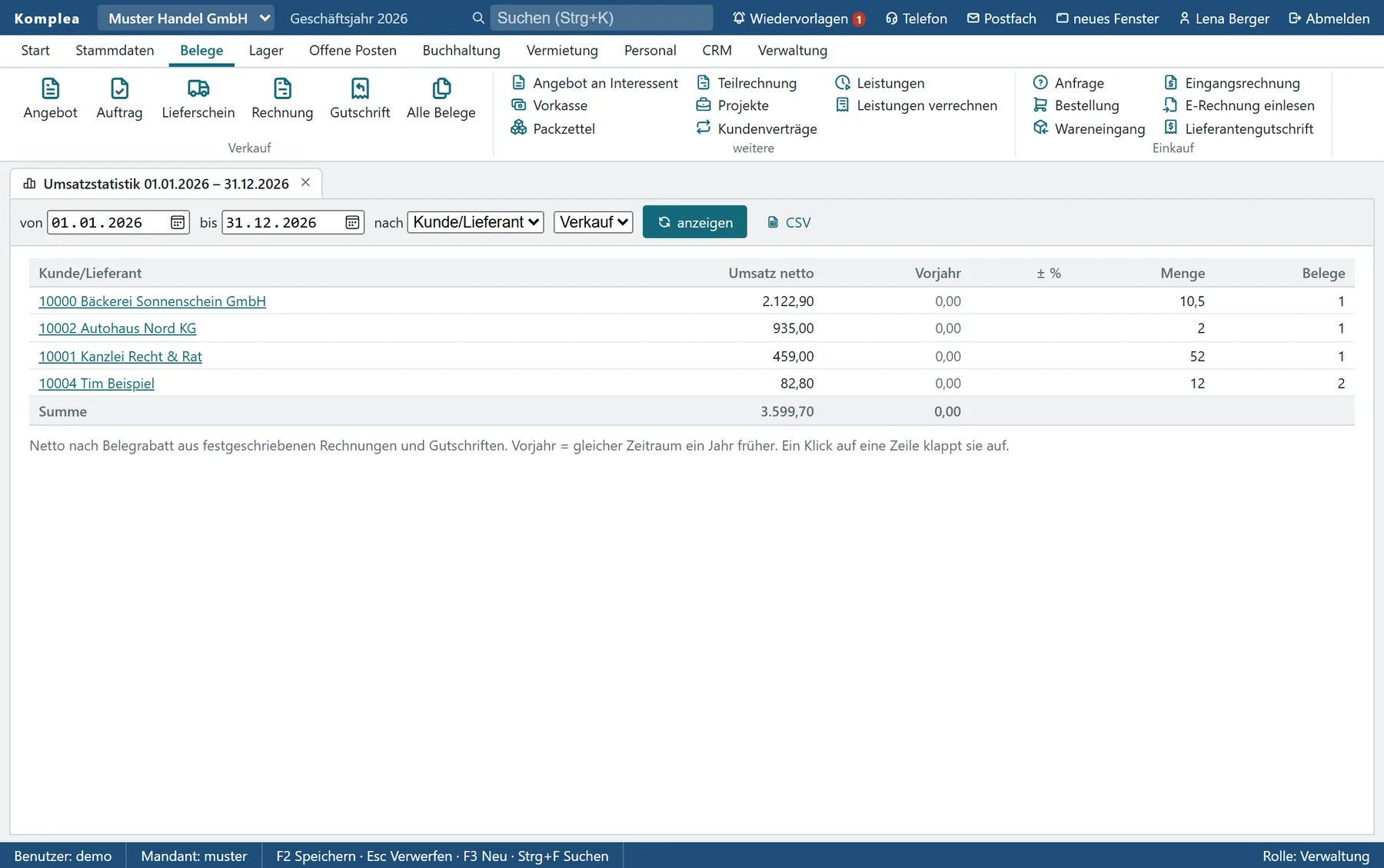The width and height of the screenshot is (1384, 868).
Task: Open the Offene Posten tab
Action: 353,51
